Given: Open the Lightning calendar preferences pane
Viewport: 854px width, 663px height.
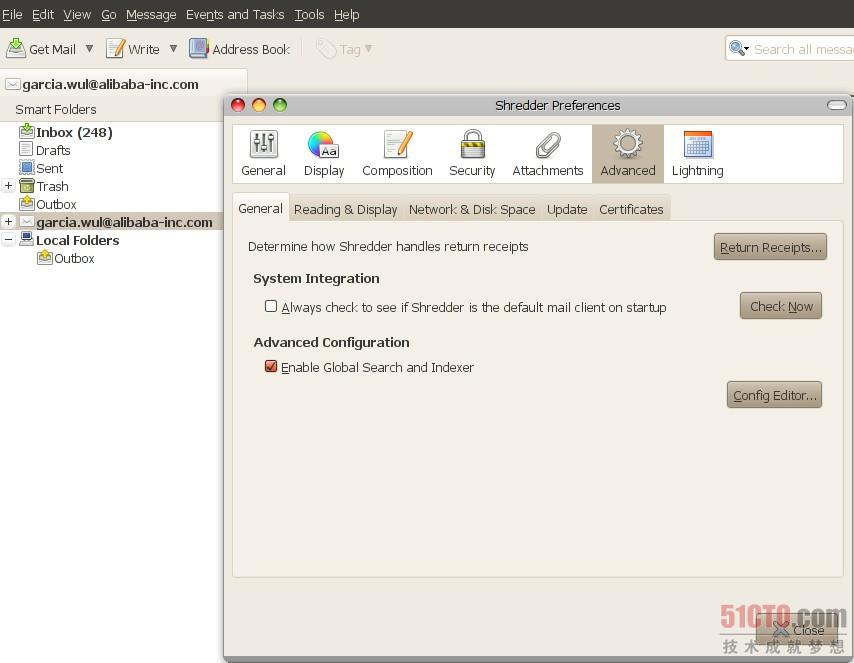Looking at the screenshot, I should tap(698, 154).
